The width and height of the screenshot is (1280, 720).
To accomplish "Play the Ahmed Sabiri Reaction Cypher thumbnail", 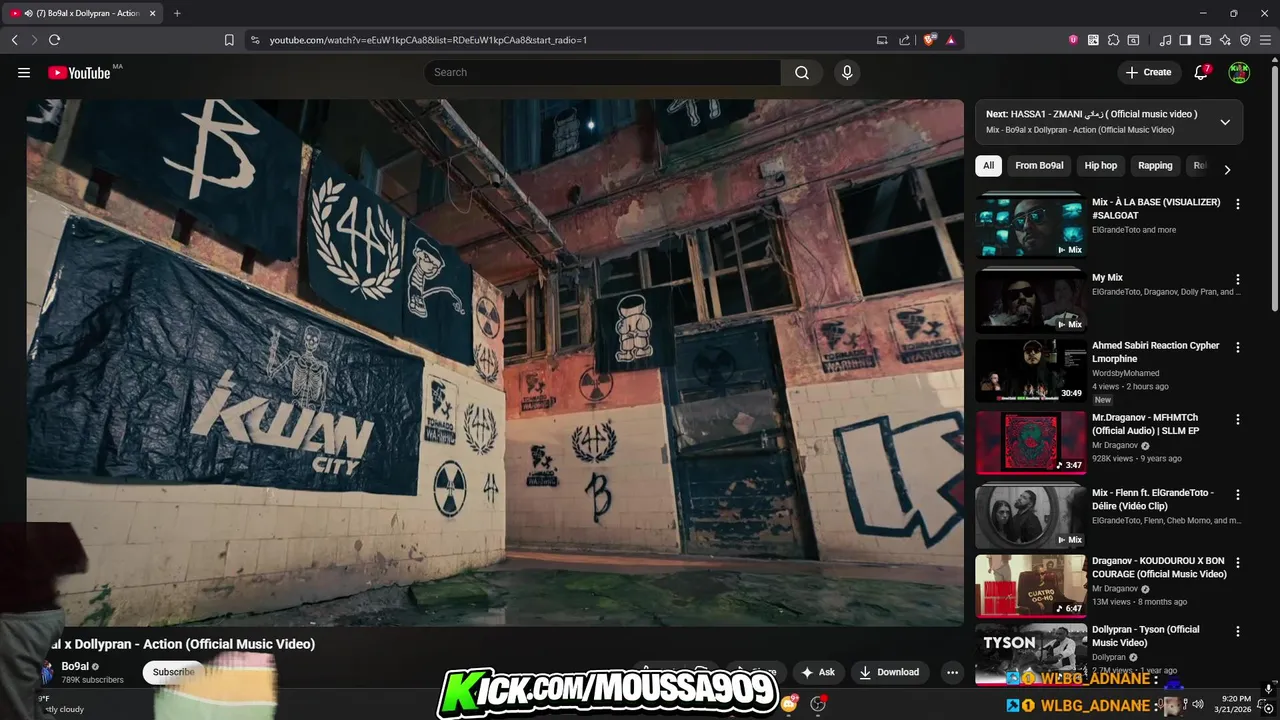I will click(1030, 371).
